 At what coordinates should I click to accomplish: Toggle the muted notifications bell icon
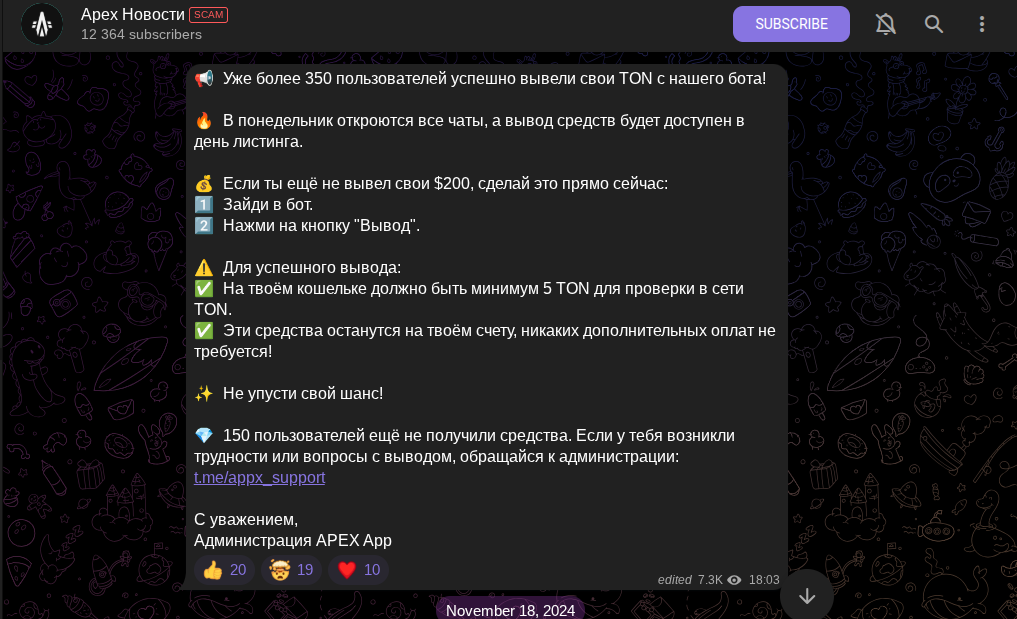[x=885, y=24]
